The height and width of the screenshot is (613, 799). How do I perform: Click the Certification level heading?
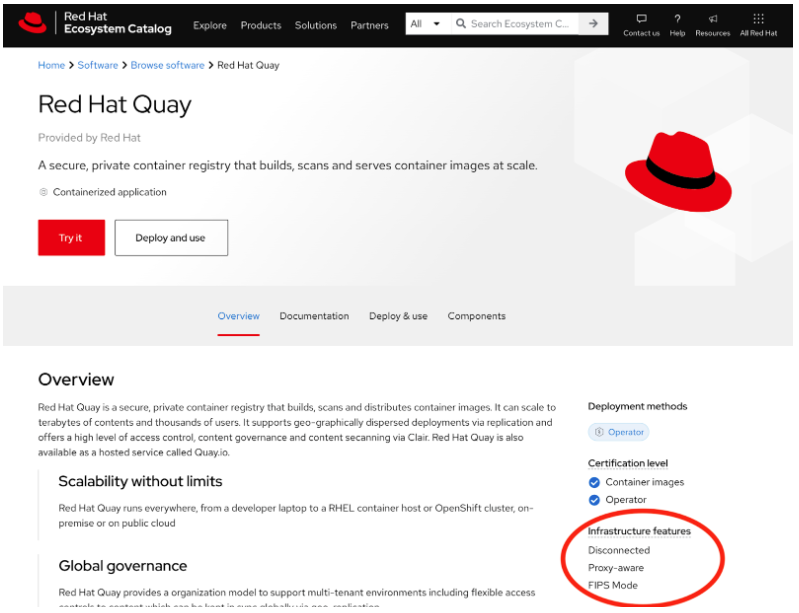pos(628,463)
